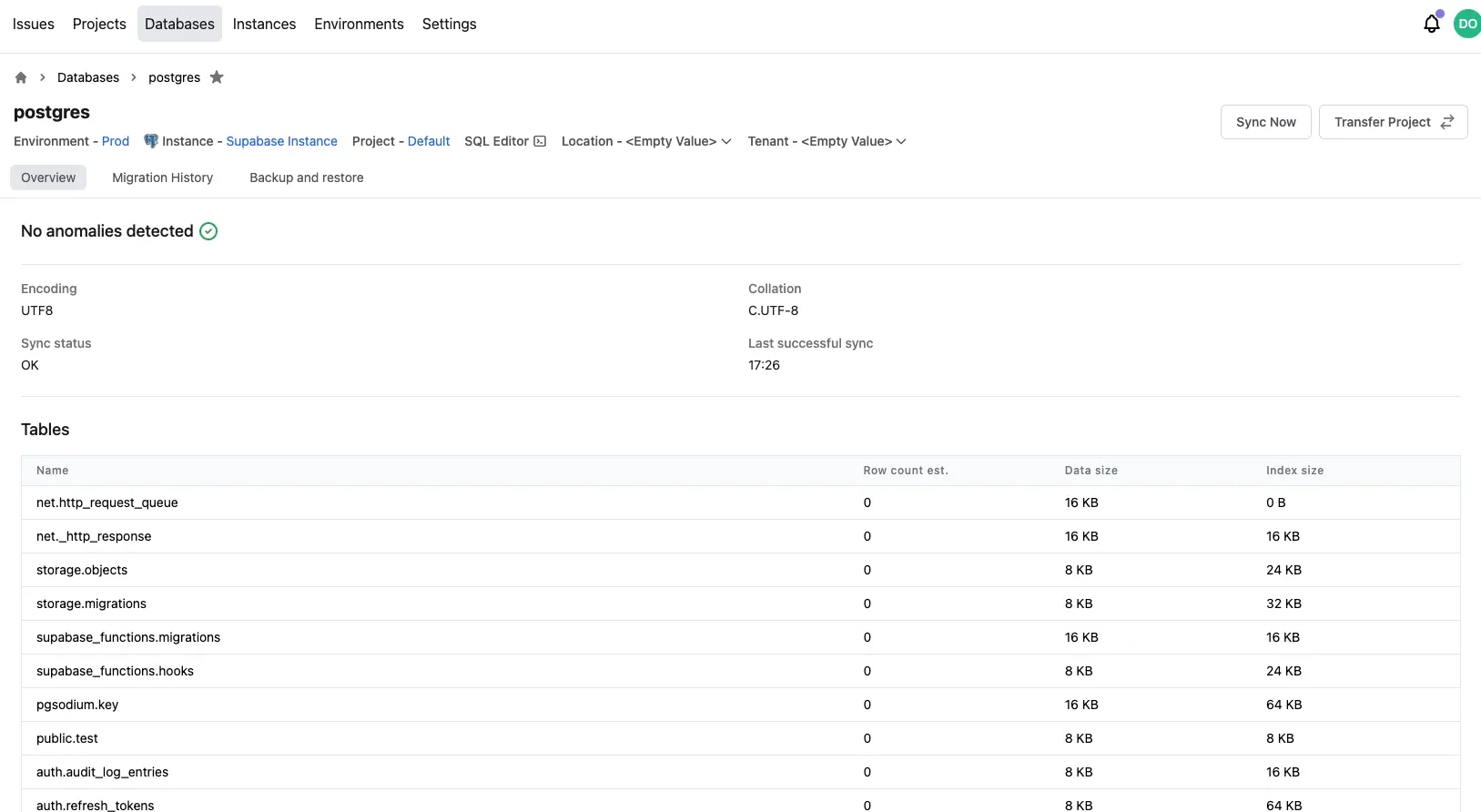Open notifications bell icon
Screen dimensions: 1481x812
1432,24
